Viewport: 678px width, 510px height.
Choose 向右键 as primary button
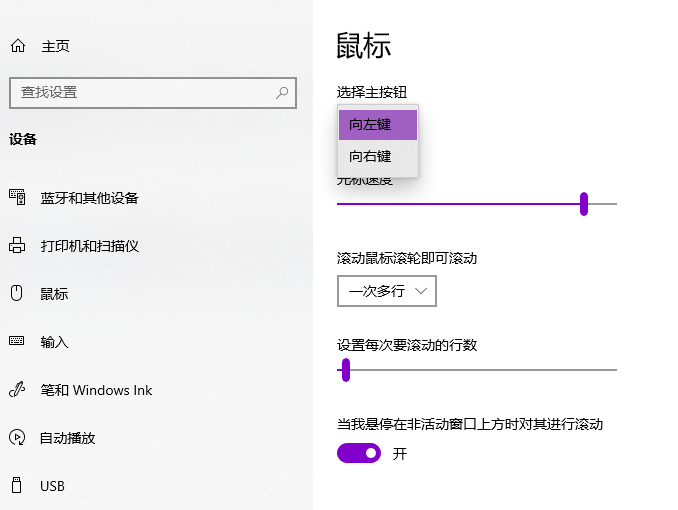click(x=378, y=157)
